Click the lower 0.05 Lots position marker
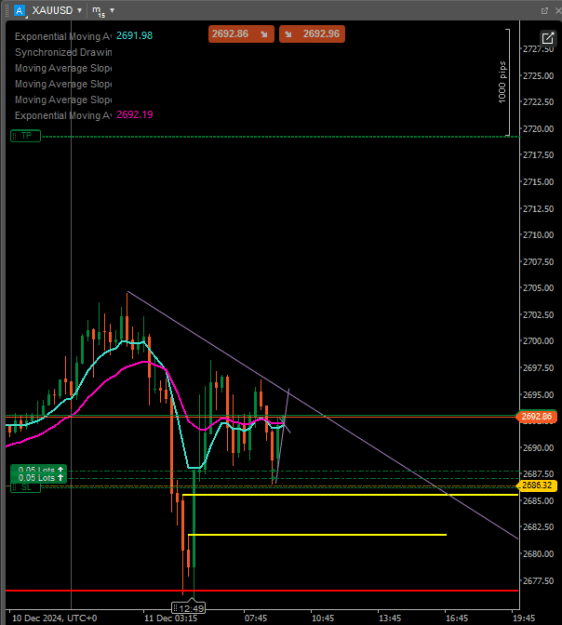 pyautogui.click(x=39, y=478)
